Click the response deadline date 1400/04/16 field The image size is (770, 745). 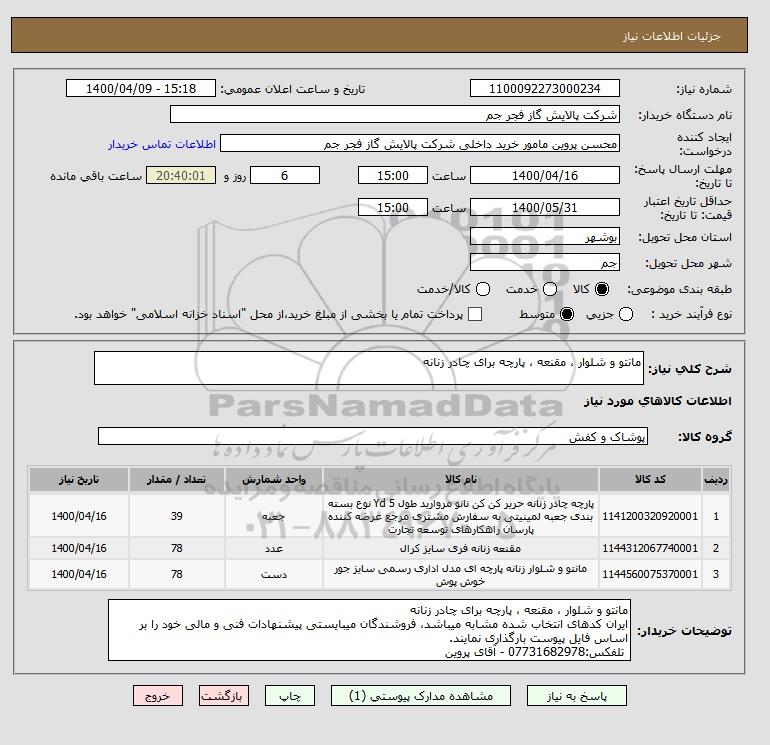(x=545, y=175)
